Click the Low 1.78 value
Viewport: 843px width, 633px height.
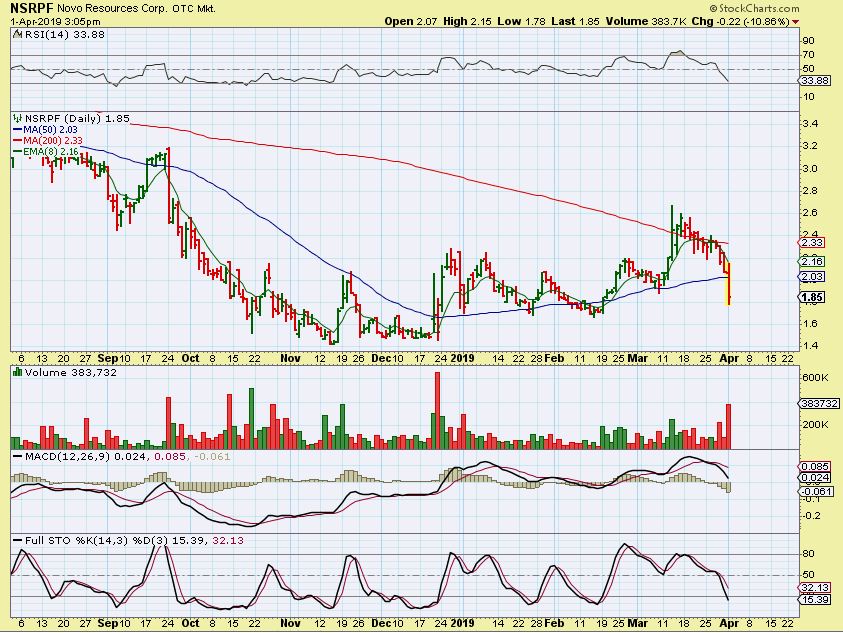521,22
